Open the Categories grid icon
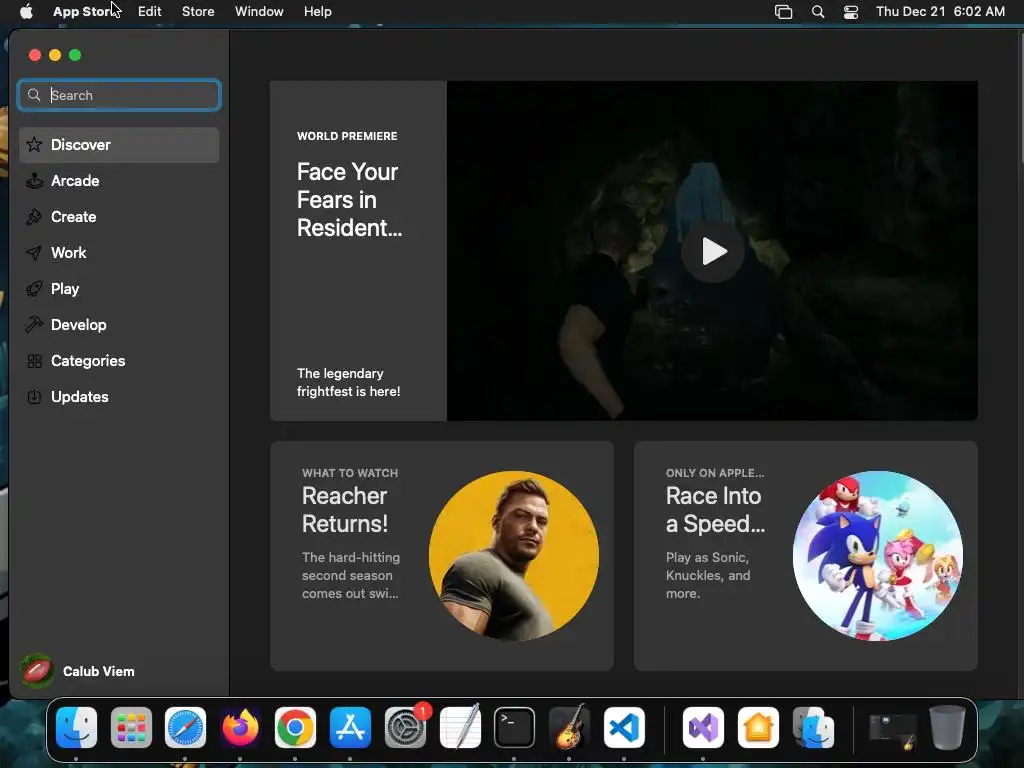 pos(34,361)
